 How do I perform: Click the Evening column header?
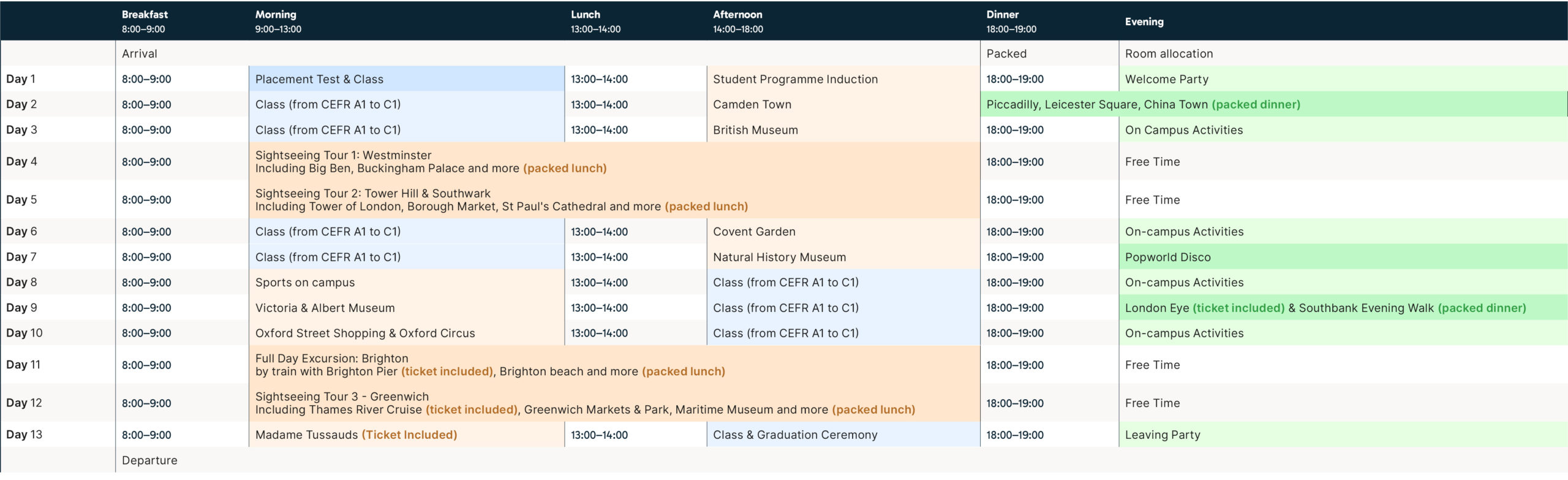click(1144, 21)
